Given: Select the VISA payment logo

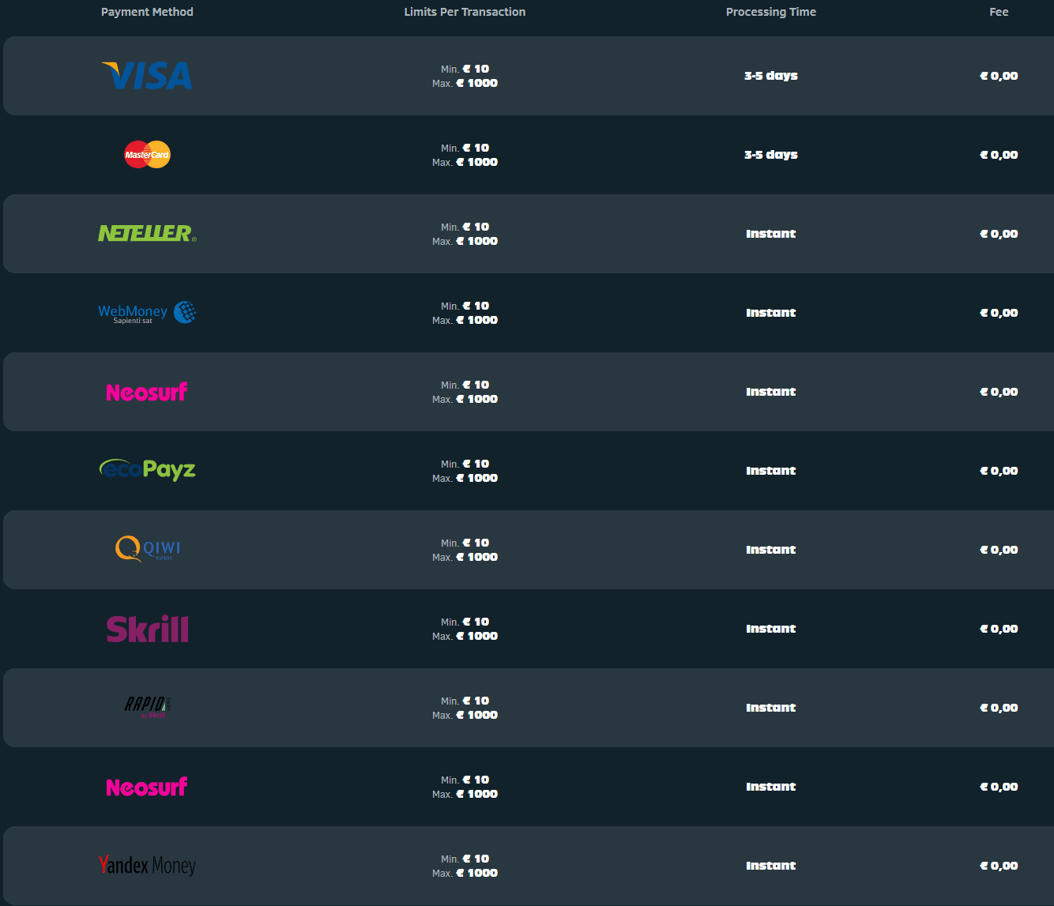Looking at the screenshot, I should (x=147, y=75).
